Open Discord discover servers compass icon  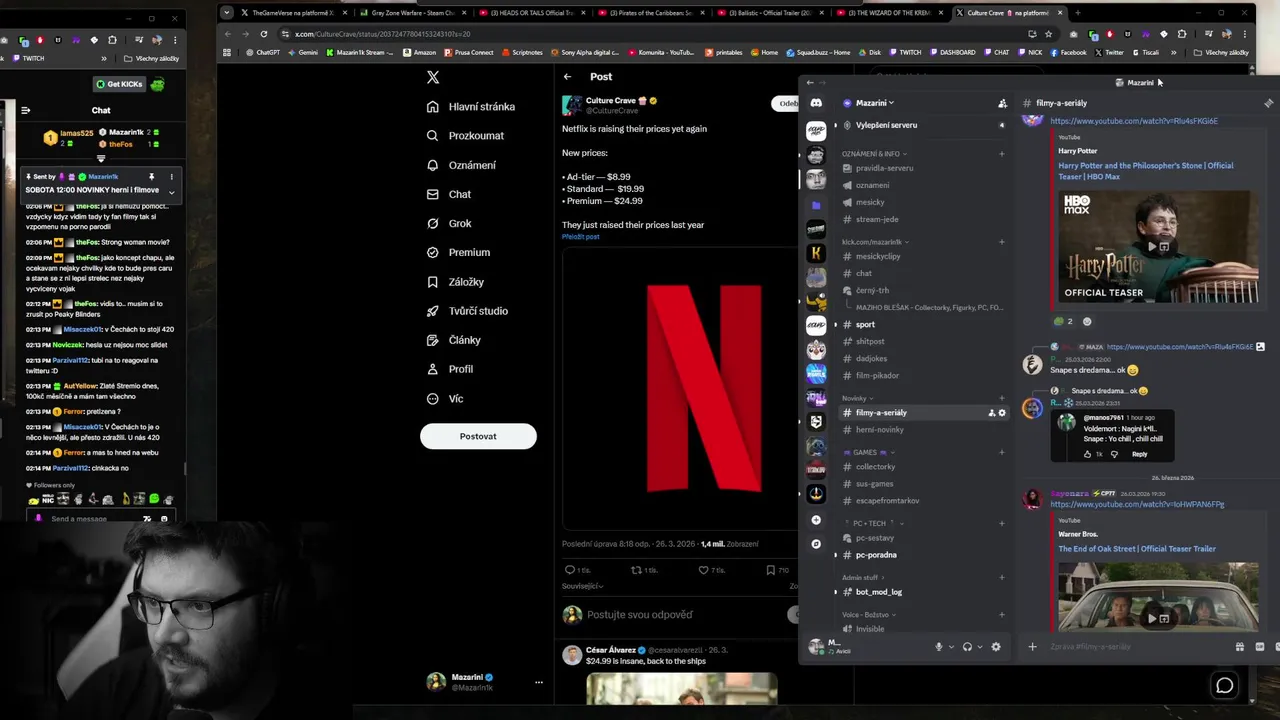point(816,544)
